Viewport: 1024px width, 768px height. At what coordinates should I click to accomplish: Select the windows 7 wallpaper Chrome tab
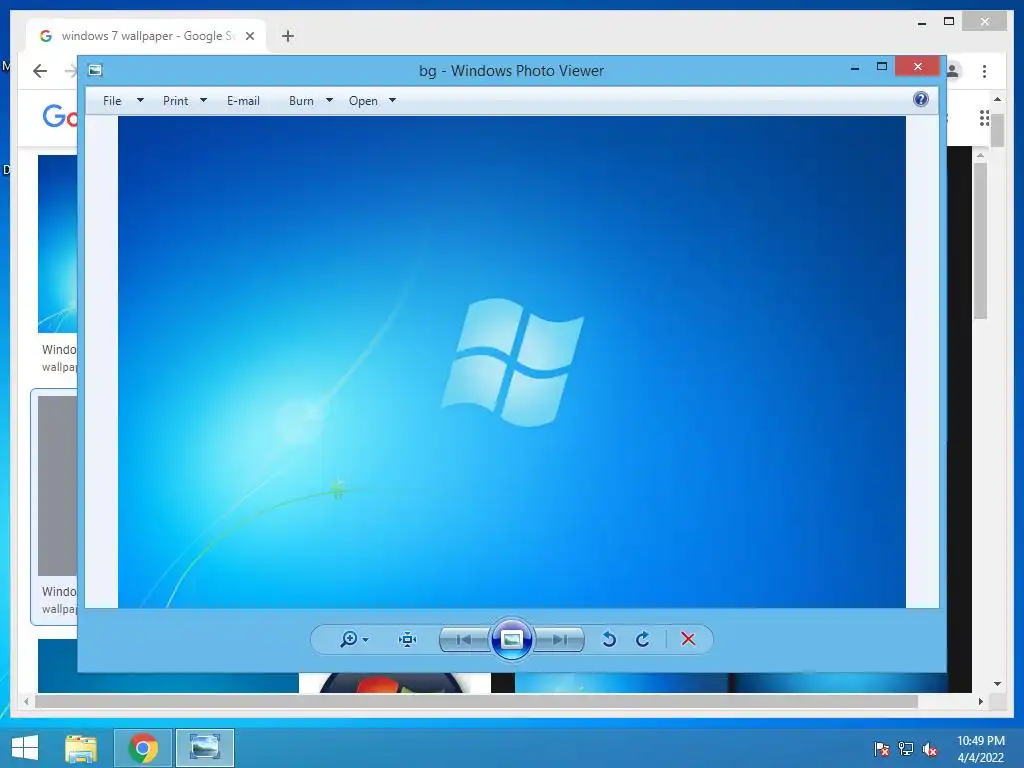[x=146, y=36]
